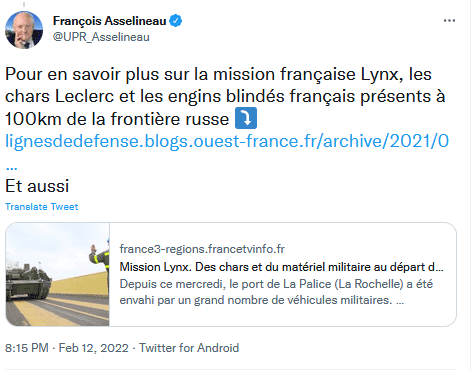
Task: Click the Translate Tweet link
Action: coord(42,207)
